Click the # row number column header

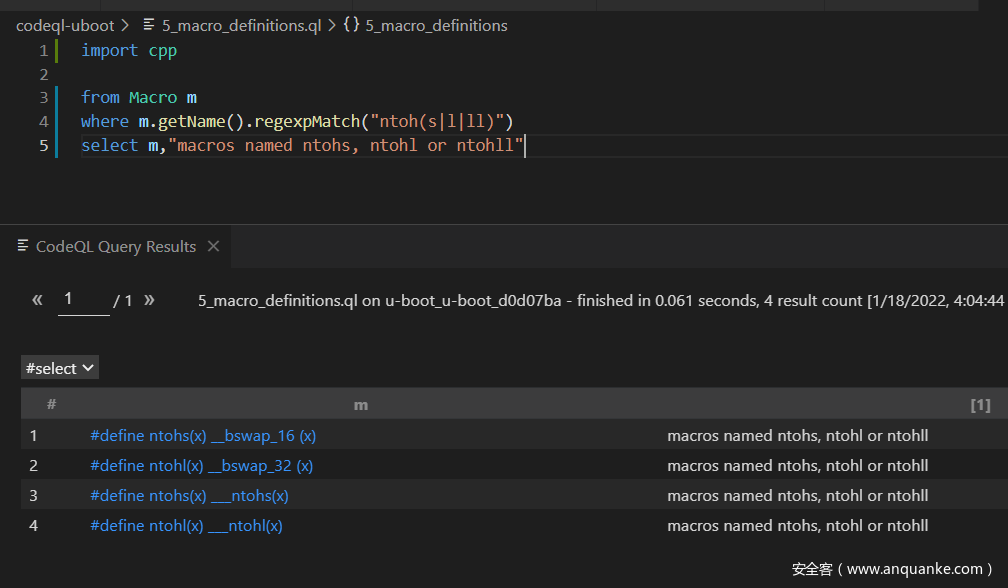(51, 405)
